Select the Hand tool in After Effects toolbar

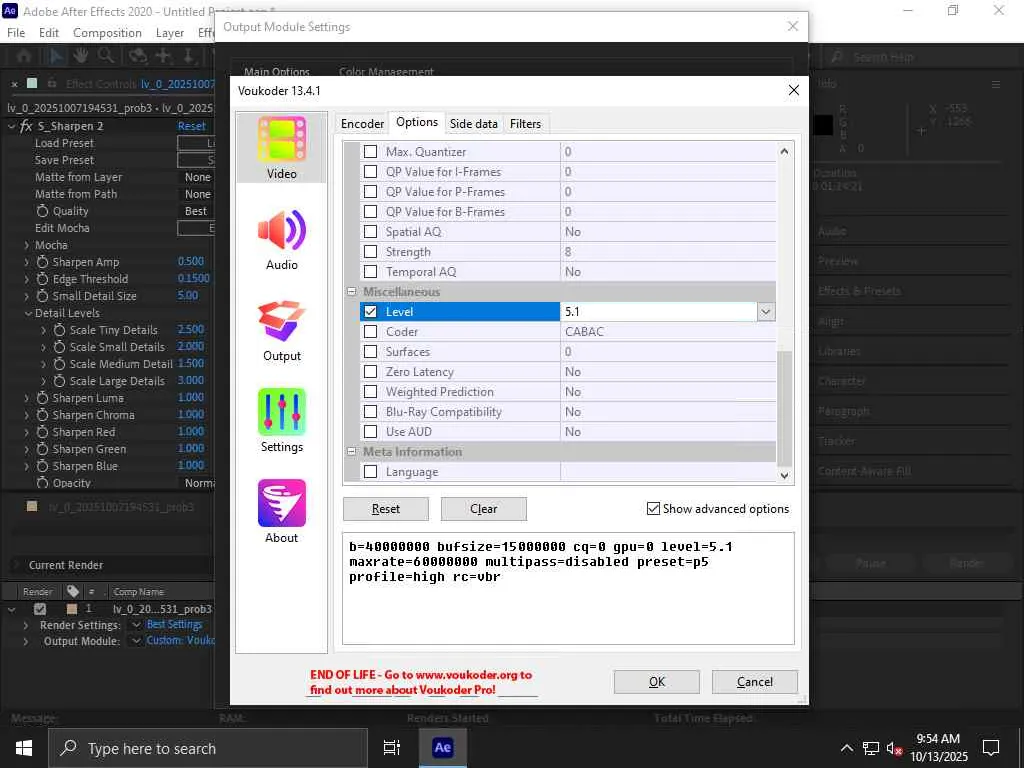coord(80,56)
